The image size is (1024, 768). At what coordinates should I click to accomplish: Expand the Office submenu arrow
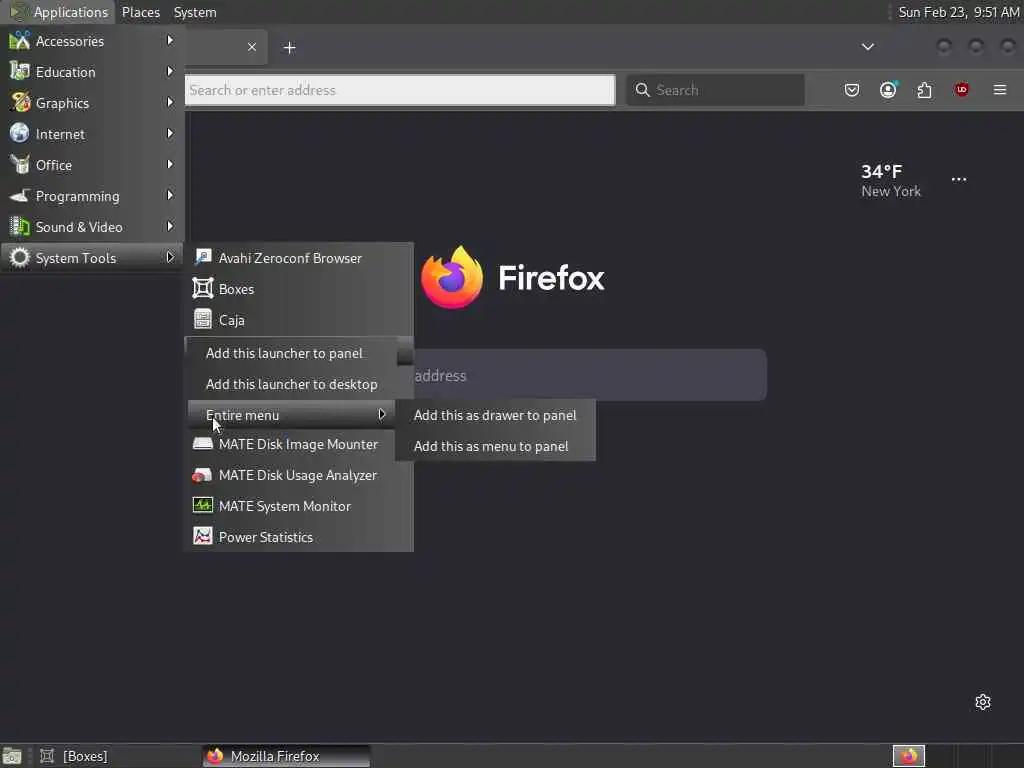pyautogui.click(x=170, y=165)
